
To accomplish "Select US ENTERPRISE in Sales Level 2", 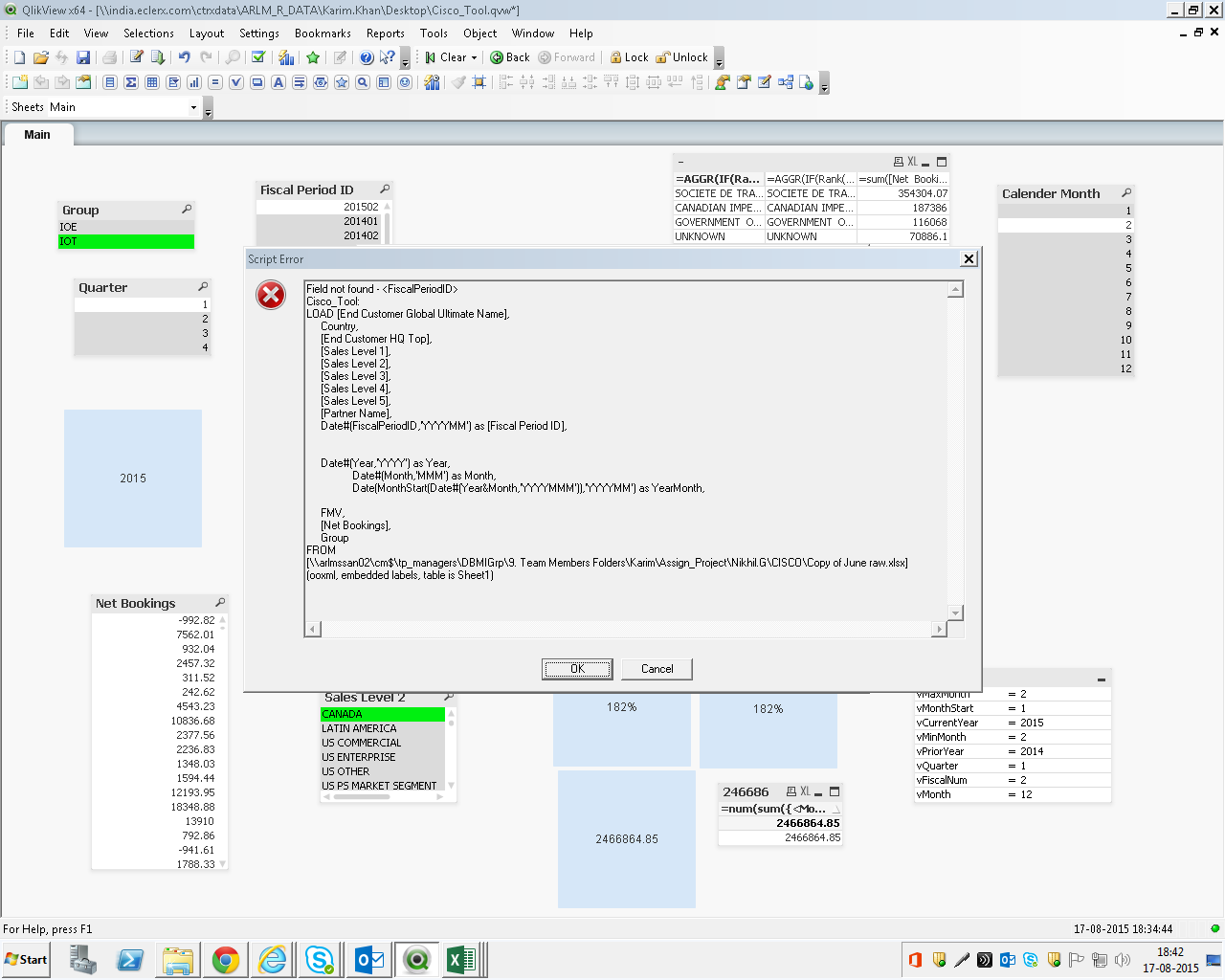I will (x=383, y=757).
